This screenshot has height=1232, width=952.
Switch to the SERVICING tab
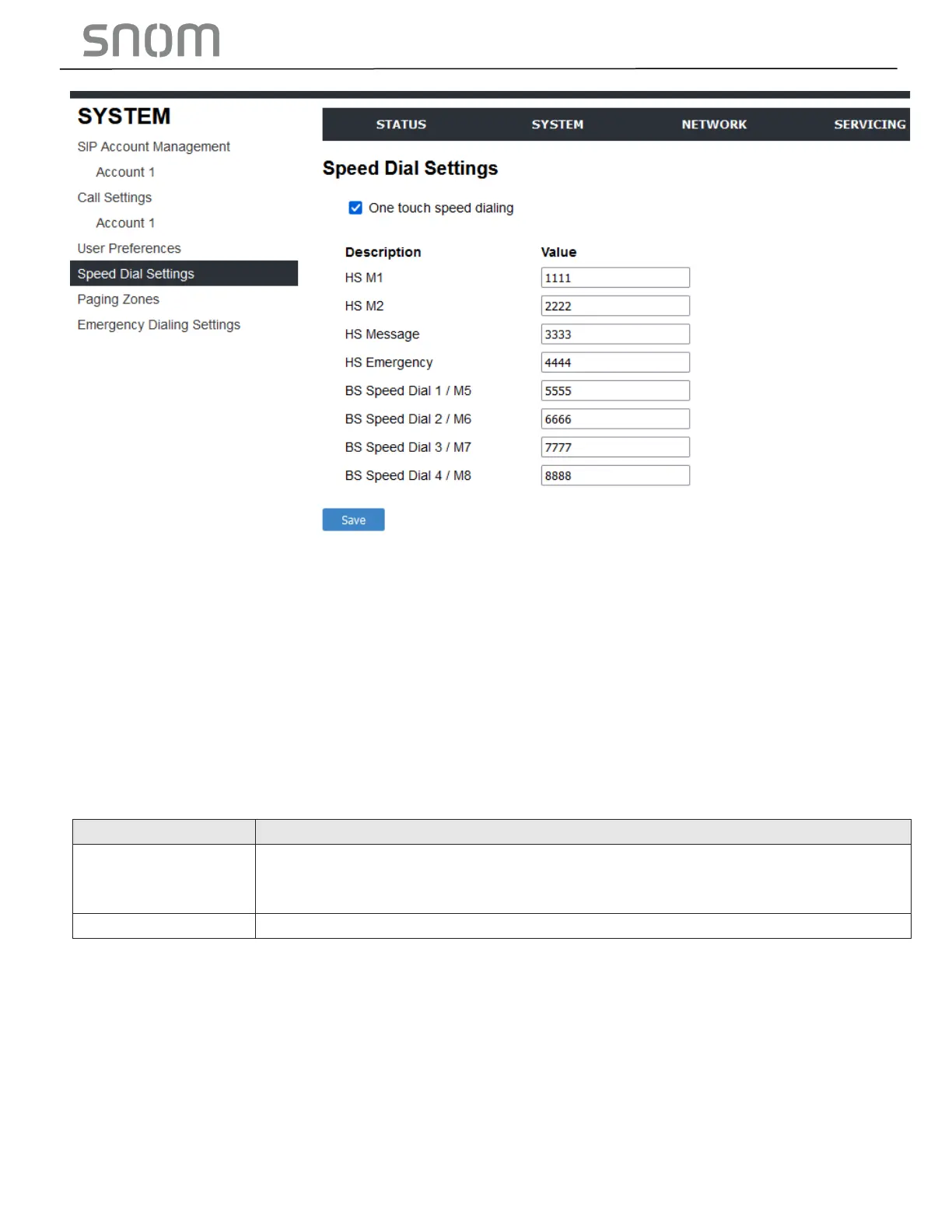pos(870,124)
